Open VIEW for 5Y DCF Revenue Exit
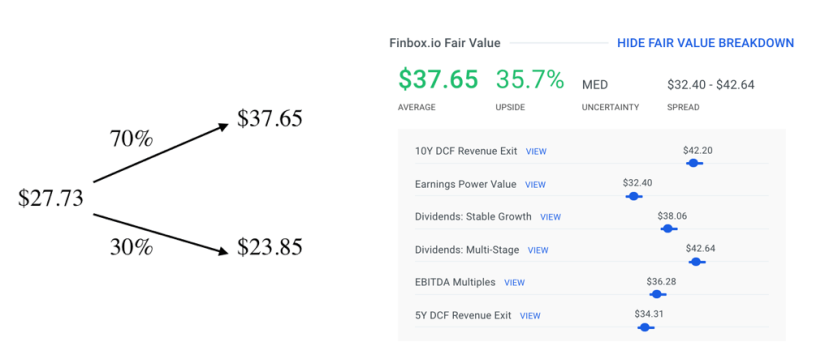This screenshot has width=825, height=363. (530, 316)
